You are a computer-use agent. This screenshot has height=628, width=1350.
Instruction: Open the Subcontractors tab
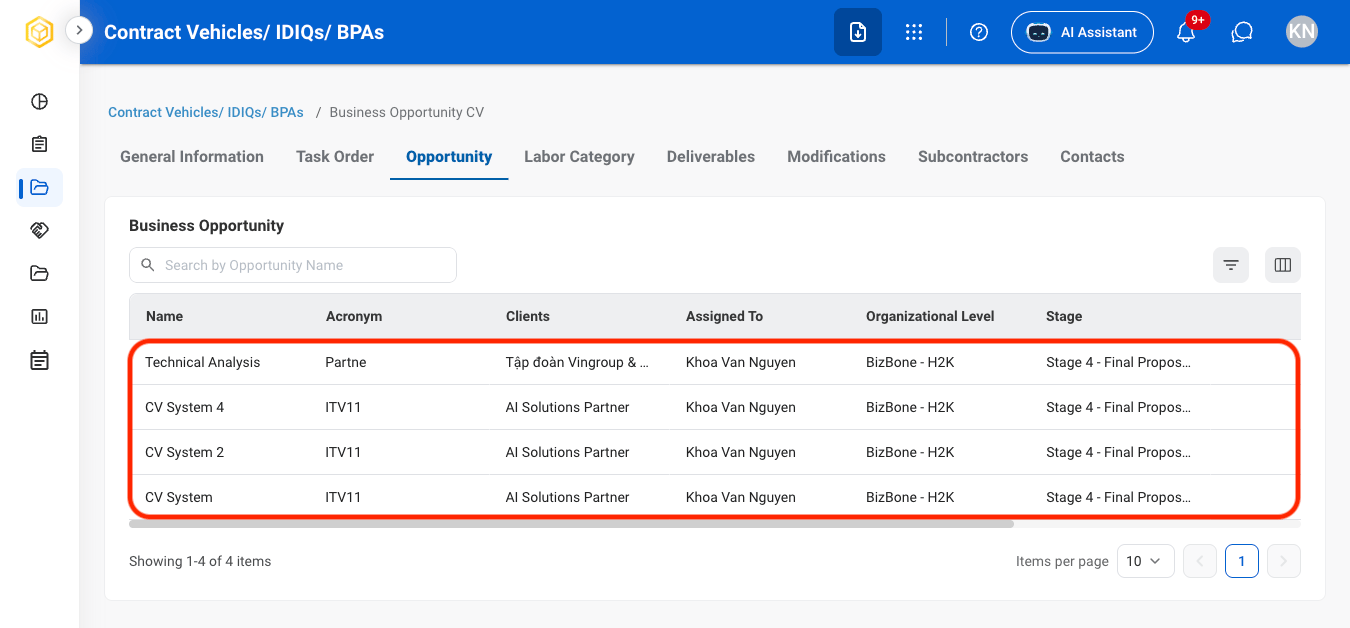pos(973,156)
